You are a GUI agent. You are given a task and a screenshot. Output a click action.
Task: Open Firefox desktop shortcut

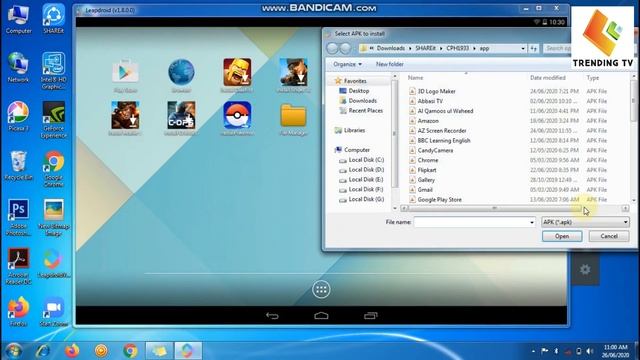click(x=18, y=312)
